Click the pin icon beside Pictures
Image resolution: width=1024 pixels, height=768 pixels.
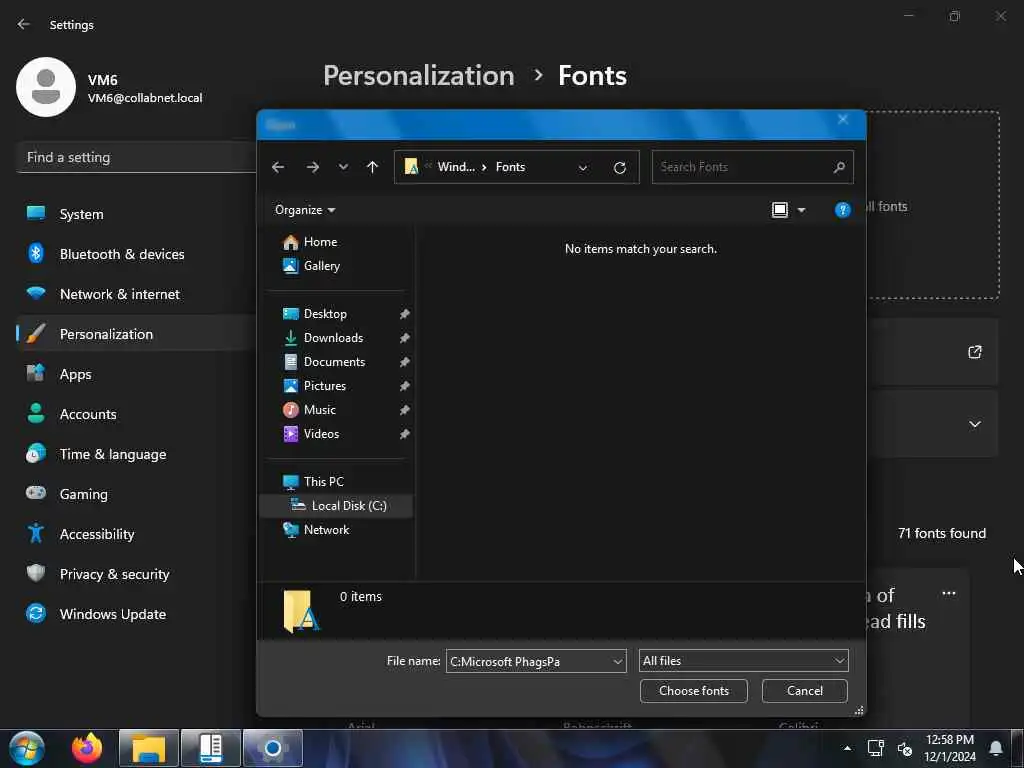pyautogui.click(x=404, y=386)
